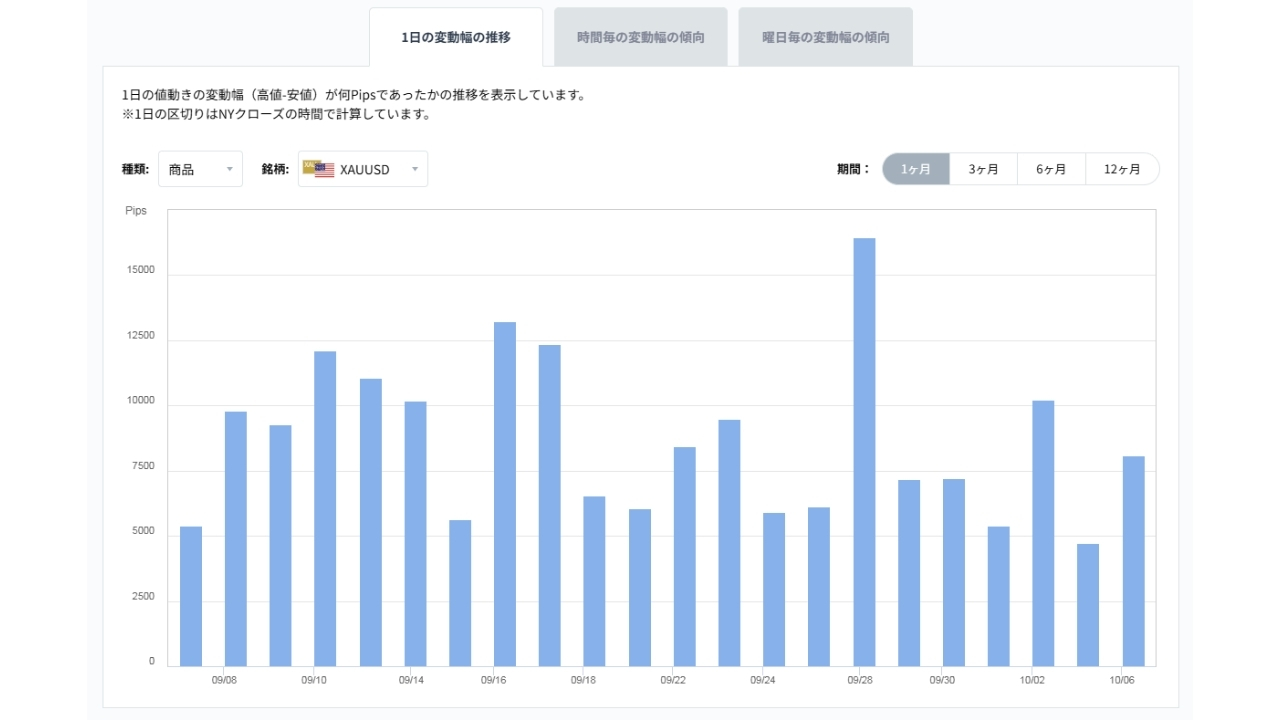Select the 1ヶ月 period option
Viewport: 1280px width, 720px height.
coord(916,169)
